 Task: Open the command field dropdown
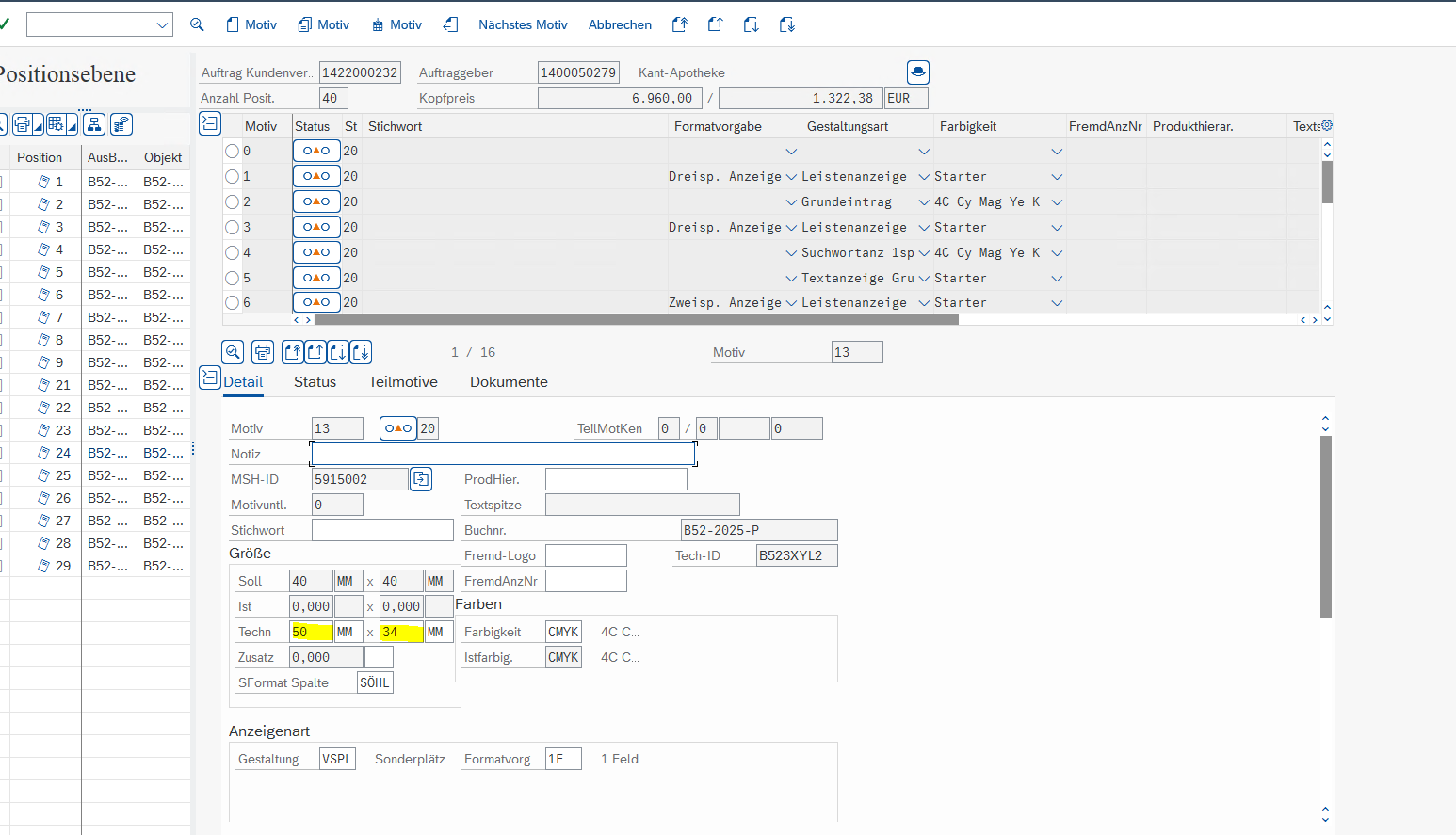[x=162, y=25]
